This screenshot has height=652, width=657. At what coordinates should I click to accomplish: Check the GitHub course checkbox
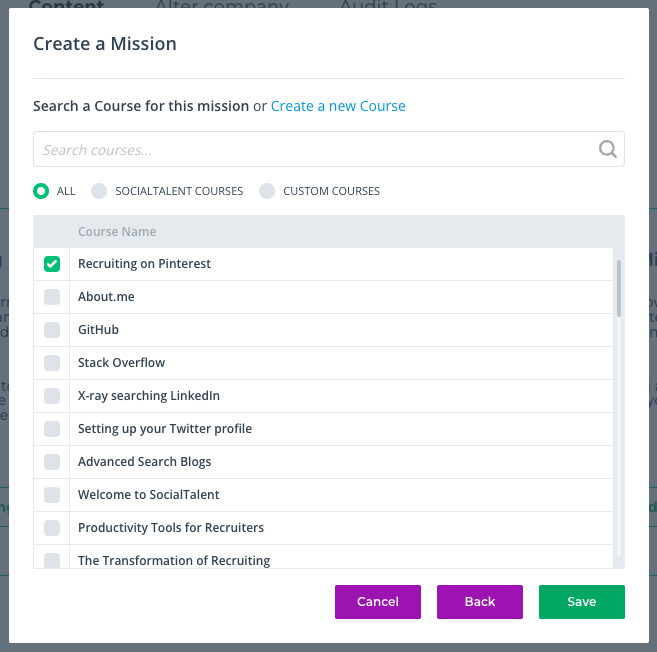(x=52, y=330)
